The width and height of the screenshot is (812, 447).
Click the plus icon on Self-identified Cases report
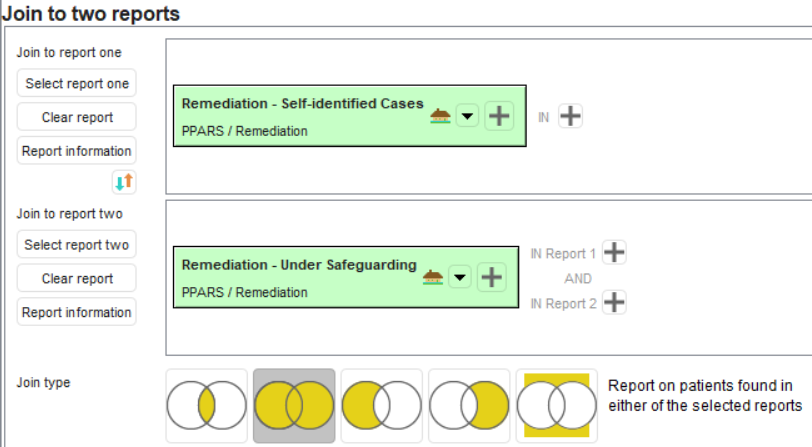pos(499,116)
